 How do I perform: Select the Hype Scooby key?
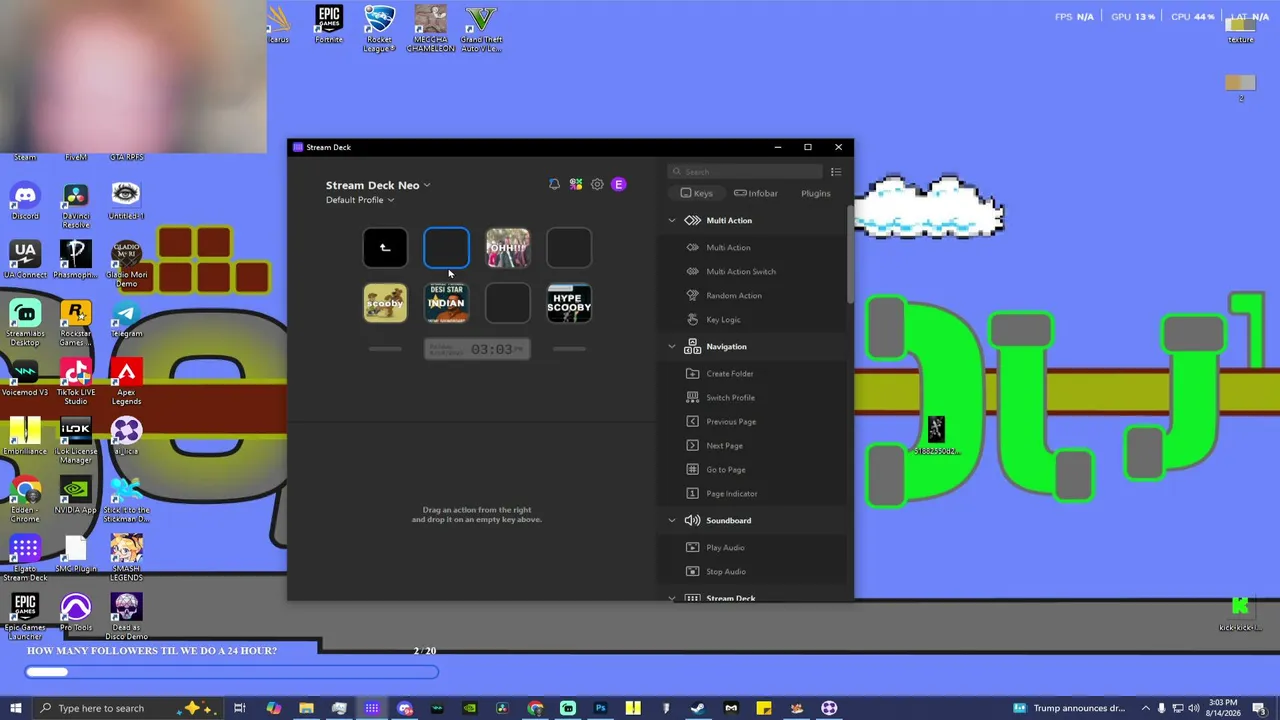(x=569, y=303)
